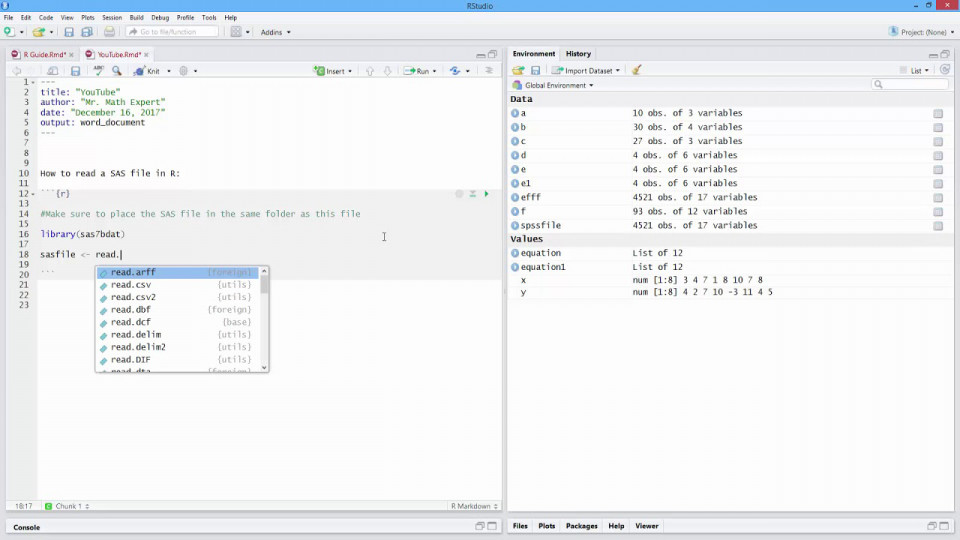Click autocomplete popup scrollbar down arrow

click(264, 368)
